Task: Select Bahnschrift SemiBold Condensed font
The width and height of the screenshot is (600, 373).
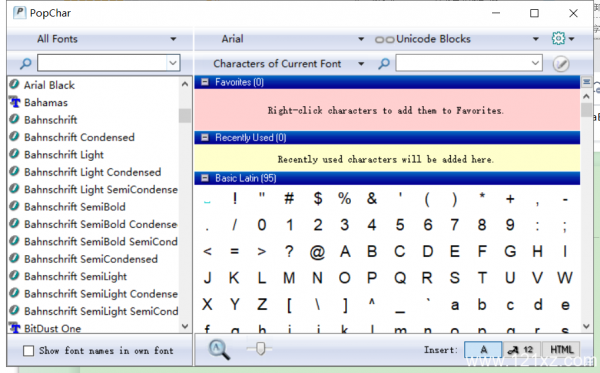Action: (x=101, y=224)
